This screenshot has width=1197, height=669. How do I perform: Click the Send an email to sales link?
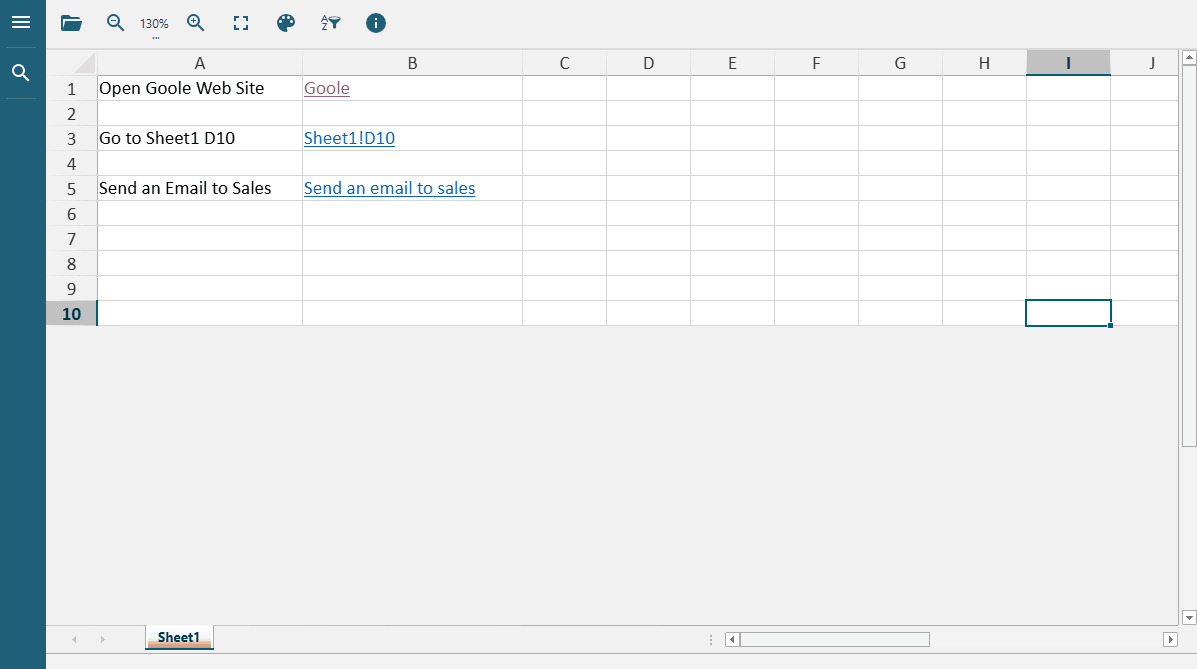coord(389,188)
